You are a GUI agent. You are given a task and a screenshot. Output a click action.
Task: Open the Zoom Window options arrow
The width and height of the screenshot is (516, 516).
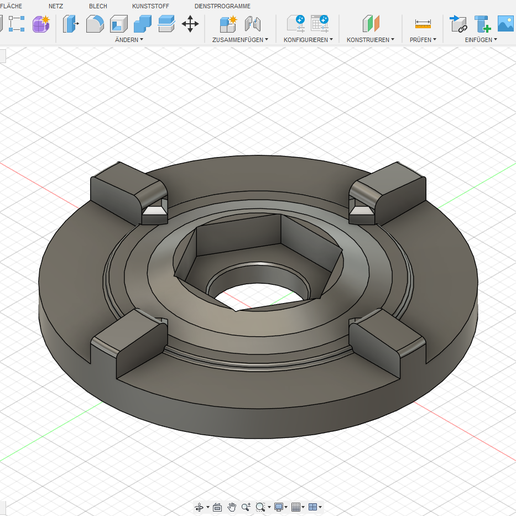(x=269, y=507)
